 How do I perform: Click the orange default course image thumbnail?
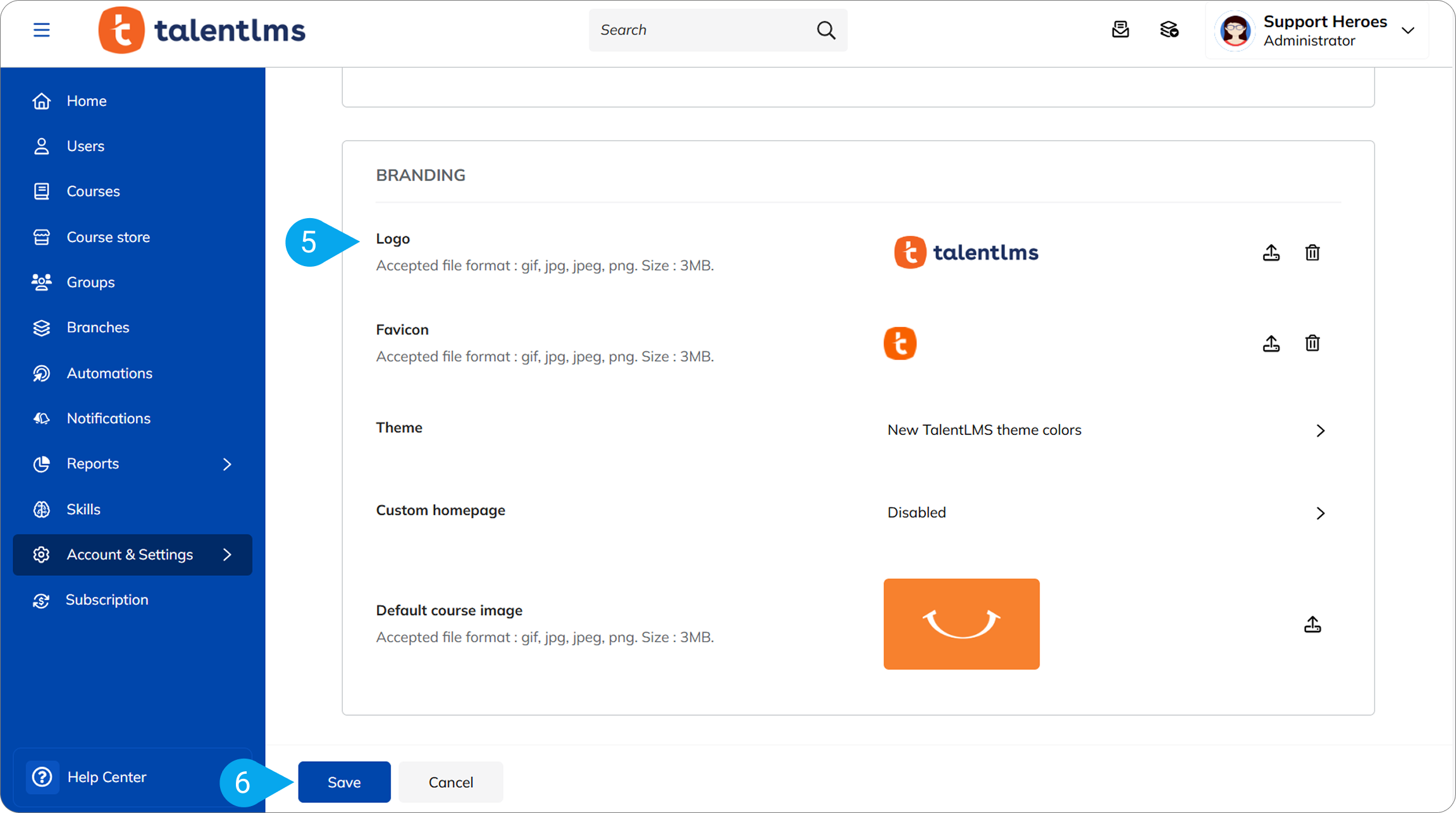coord(961,623)
